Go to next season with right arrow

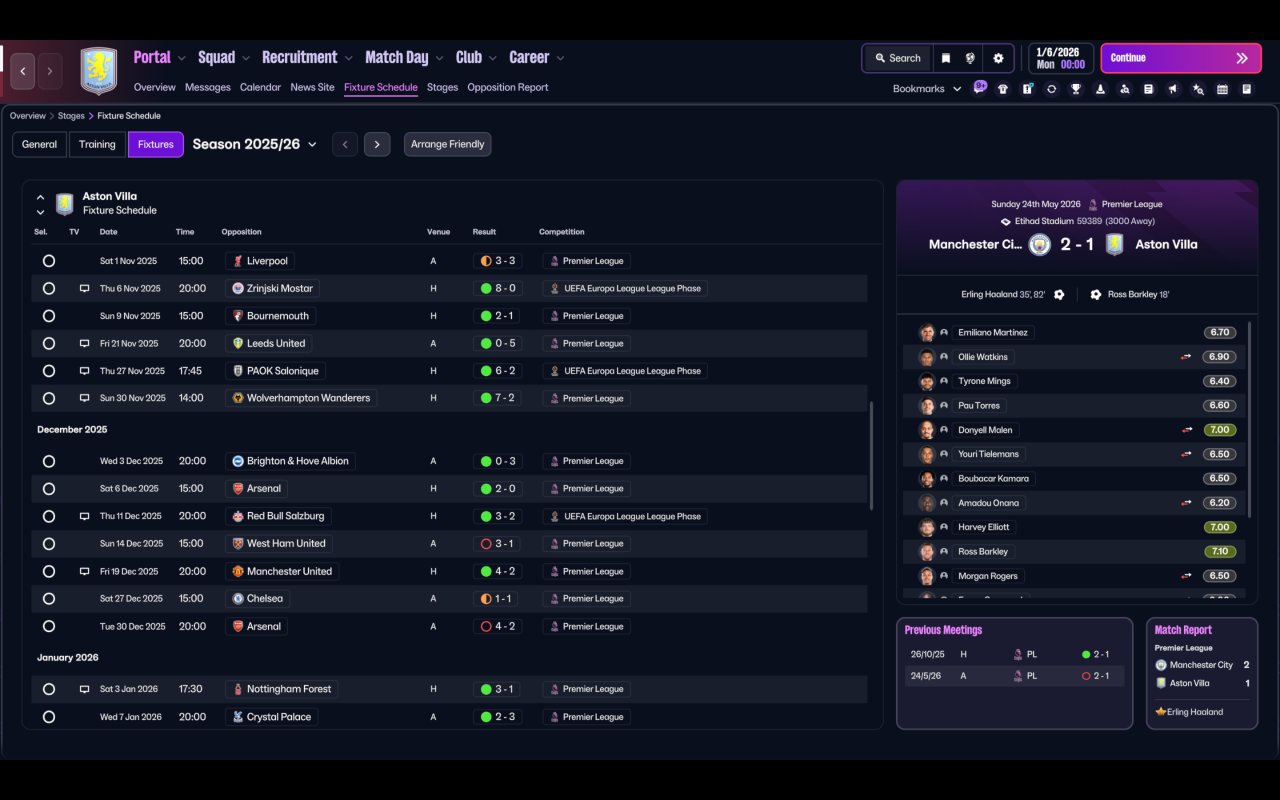[x=377, y=144]
